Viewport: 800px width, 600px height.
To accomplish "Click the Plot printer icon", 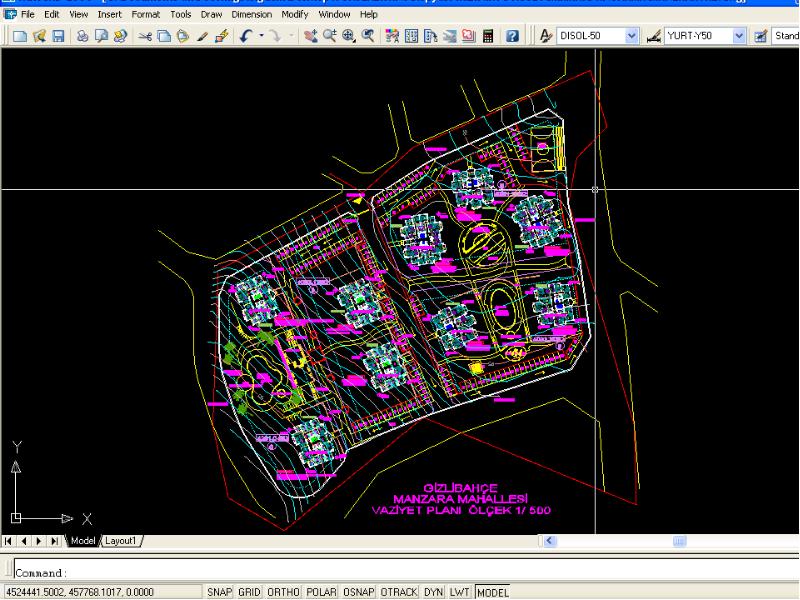I will tap(82, 36).
